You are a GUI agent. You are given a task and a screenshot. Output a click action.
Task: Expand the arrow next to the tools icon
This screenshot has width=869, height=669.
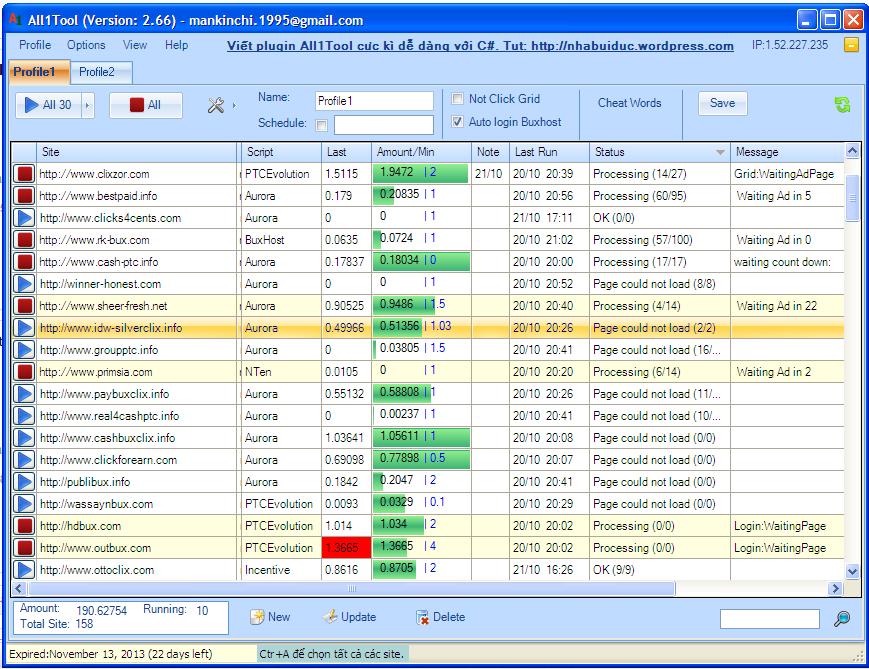click(x=234, y=105)
